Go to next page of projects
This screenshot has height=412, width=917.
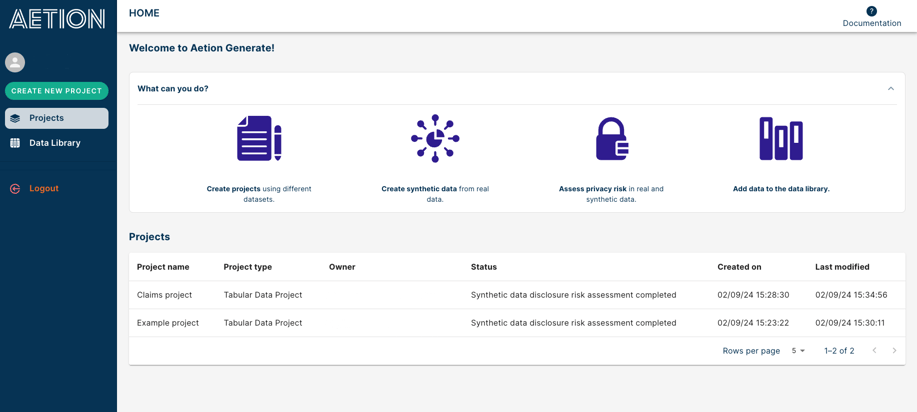pyautogui.click(x=894, y=351)
